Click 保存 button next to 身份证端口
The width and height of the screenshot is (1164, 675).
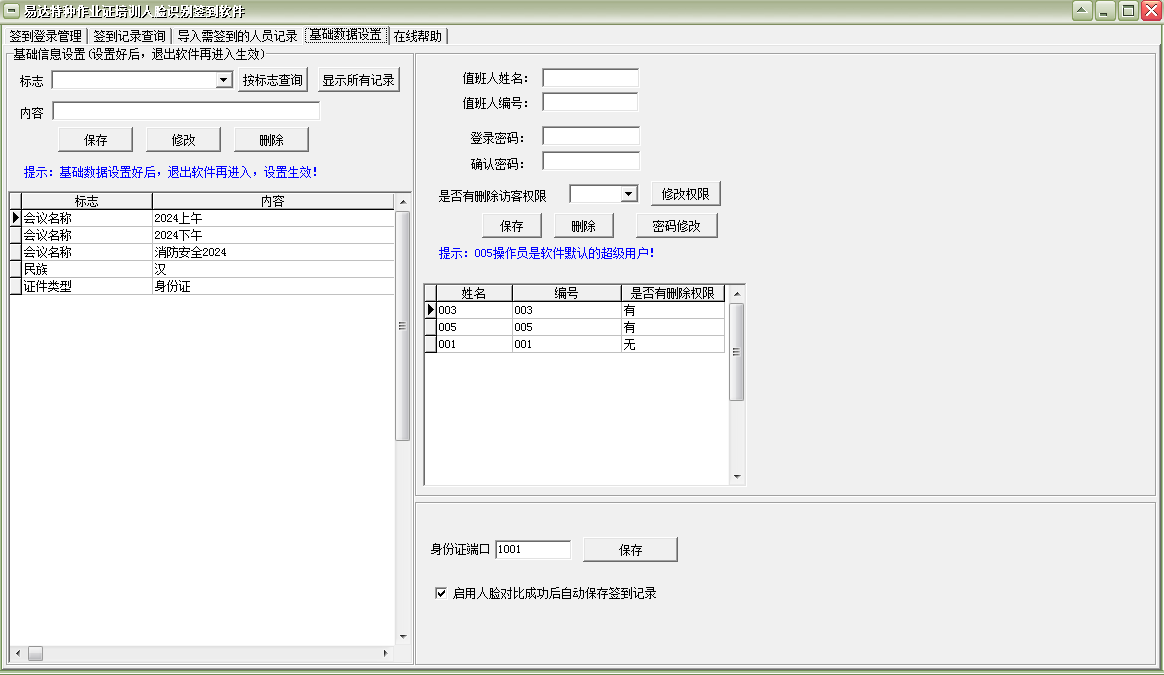pyautogui.click(x=630, y=550)
